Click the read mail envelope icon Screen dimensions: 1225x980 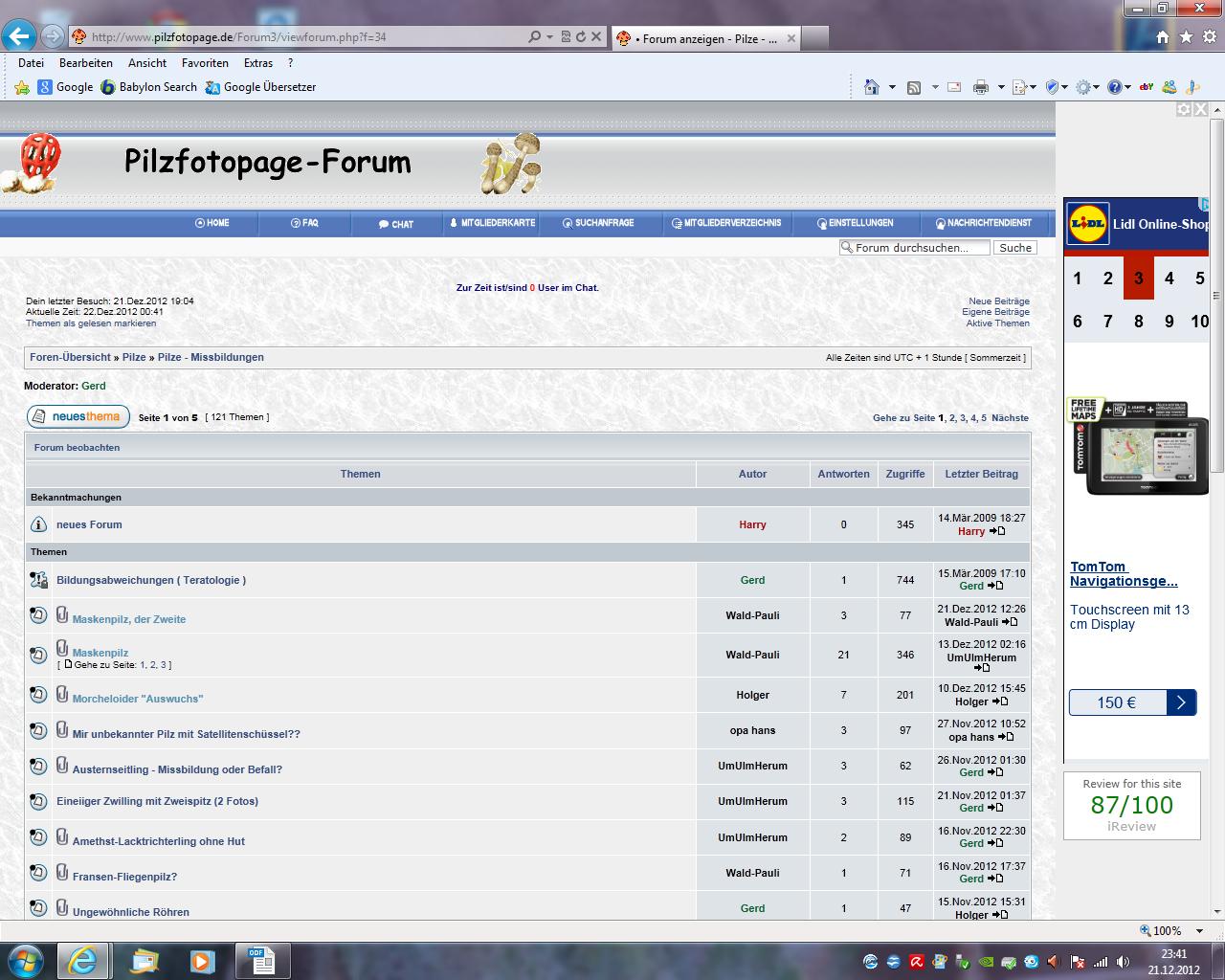click(x=953, y=87)
